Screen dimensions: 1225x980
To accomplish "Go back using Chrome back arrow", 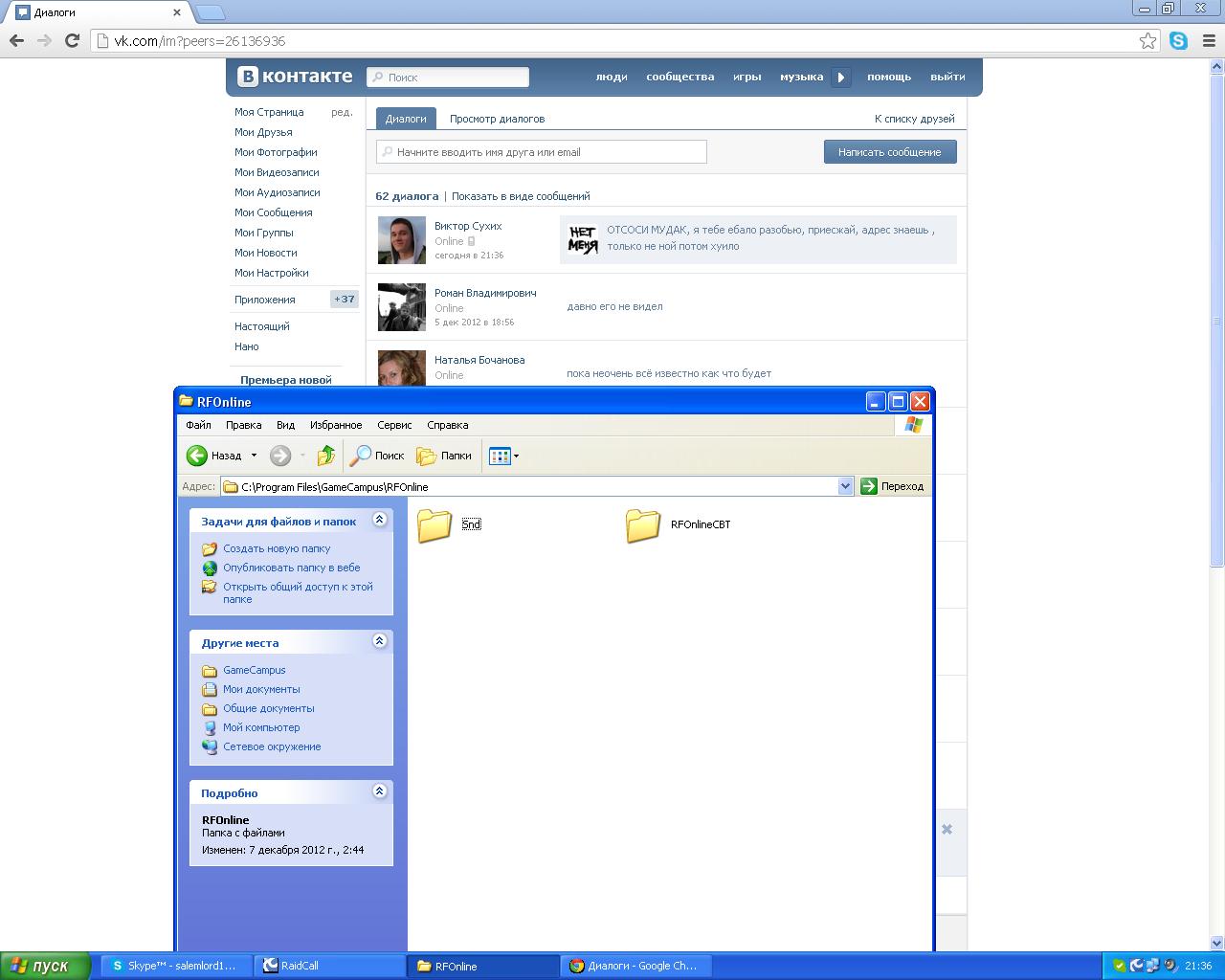I will (x=16, y=40).
